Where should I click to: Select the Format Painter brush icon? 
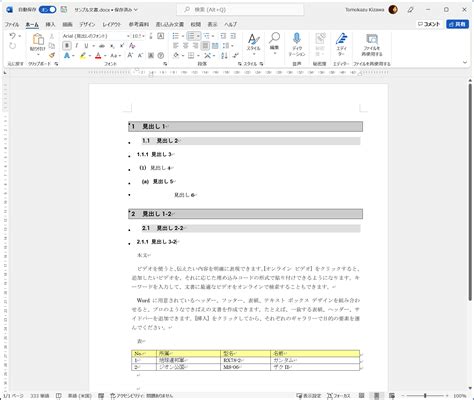[52, 55]
